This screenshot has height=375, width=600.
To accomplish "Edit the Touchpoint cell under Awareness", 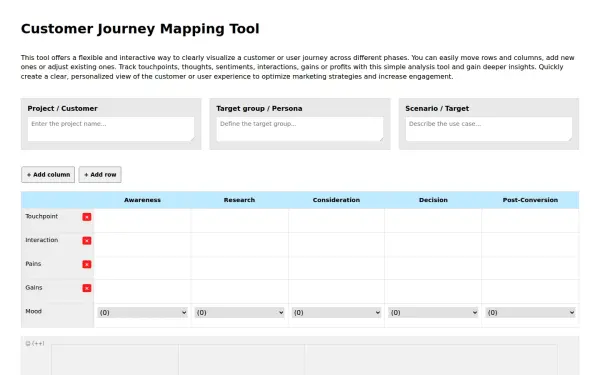I will (142, 221).
